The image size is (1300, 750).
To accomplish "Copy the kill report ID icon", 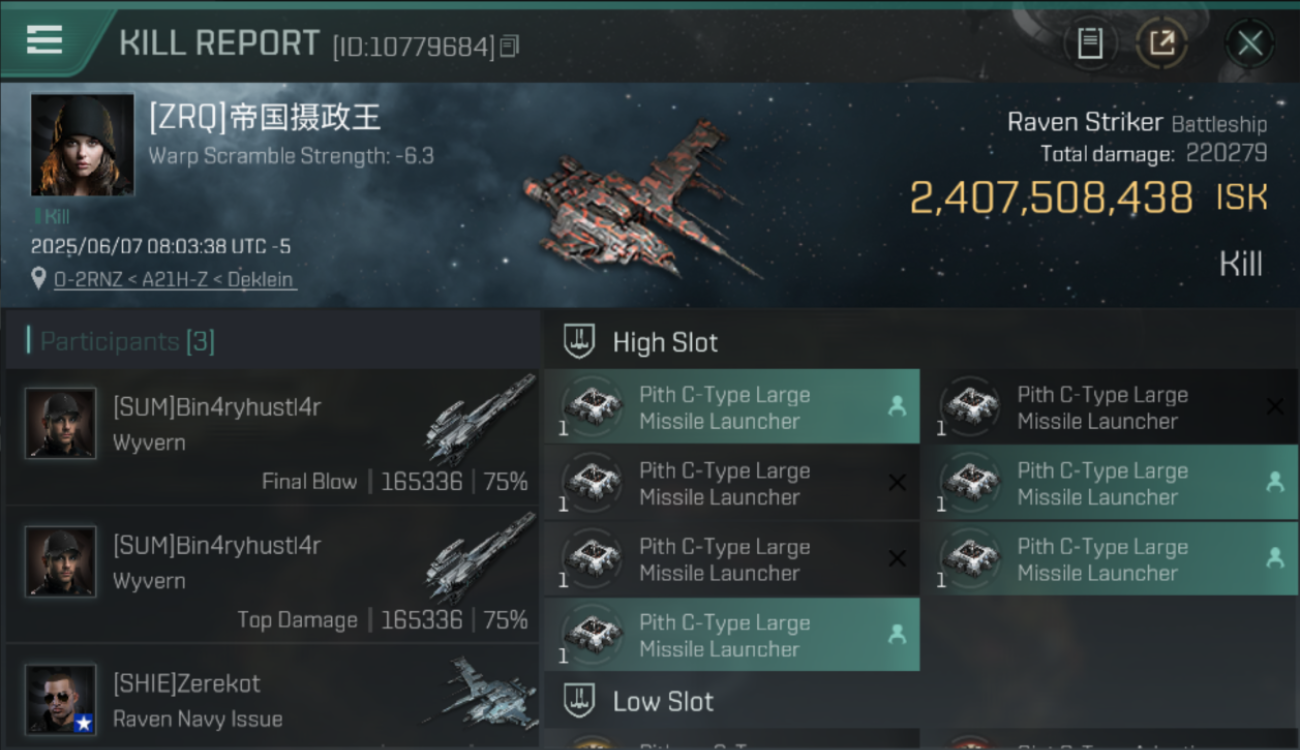I will click(510, 46).
